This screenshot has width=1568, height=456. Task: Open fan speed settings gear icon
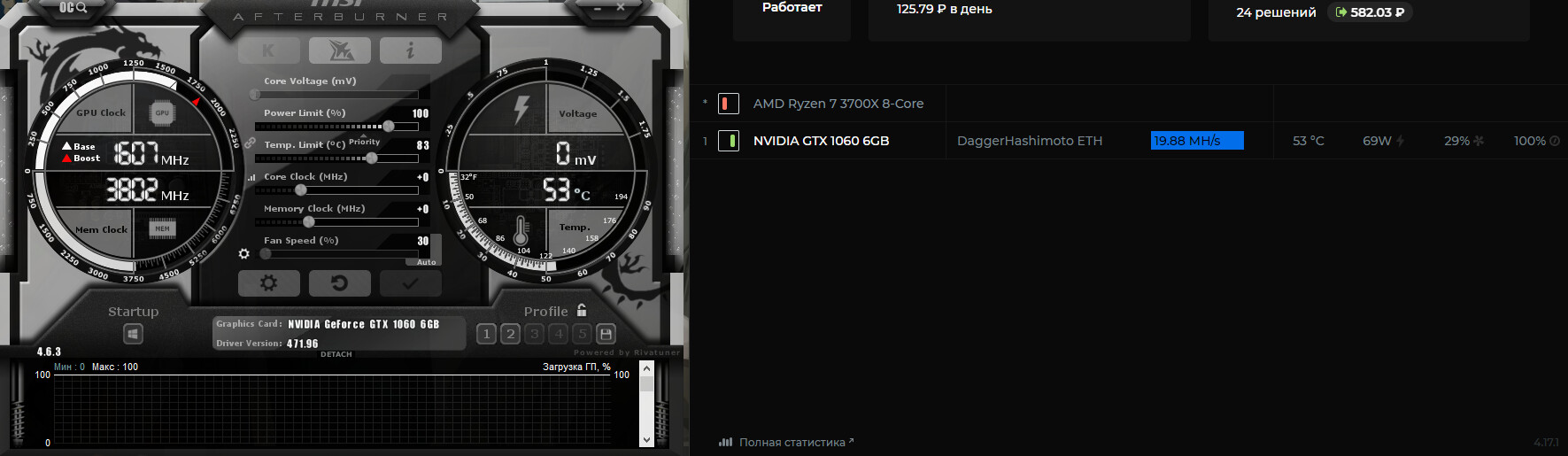click(244, 253)
